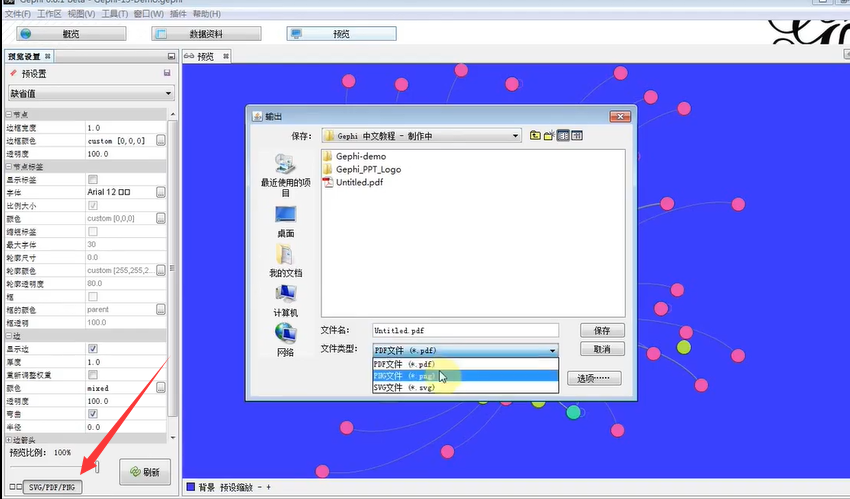Click 预设缩放 reset zoom
Viewport: 850px width, 499px height.
236,487
